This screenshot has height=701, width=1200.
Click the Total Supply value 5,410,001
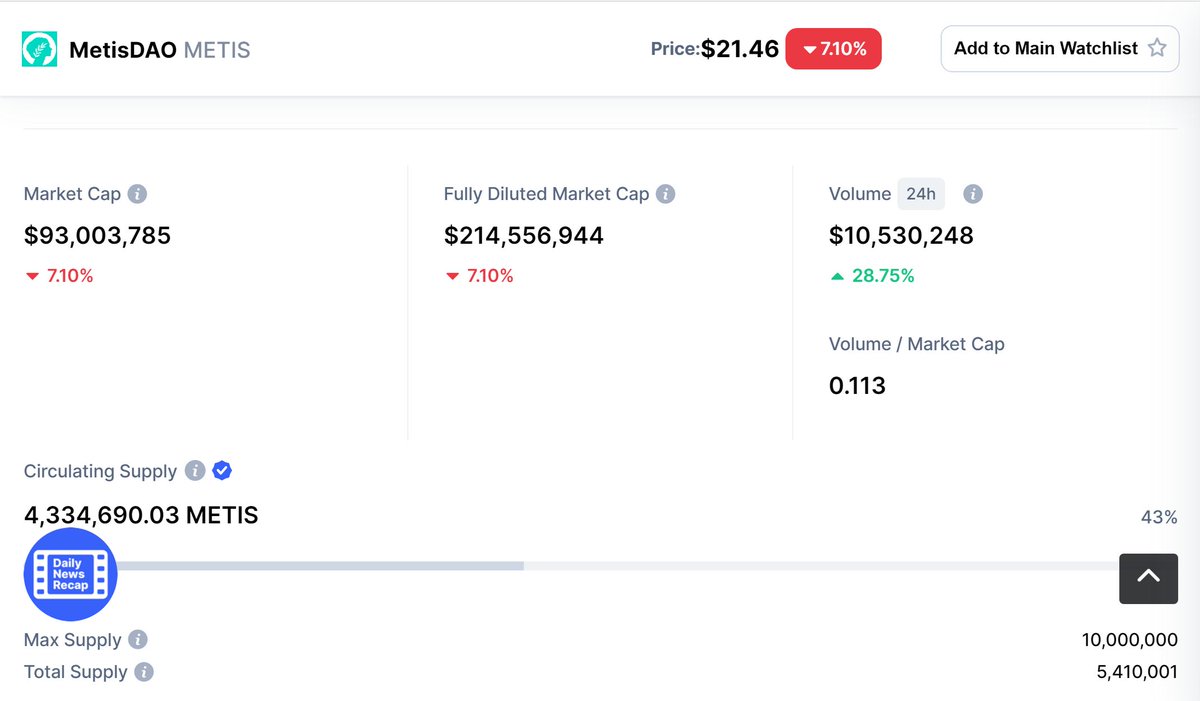tap(1137, 672)
